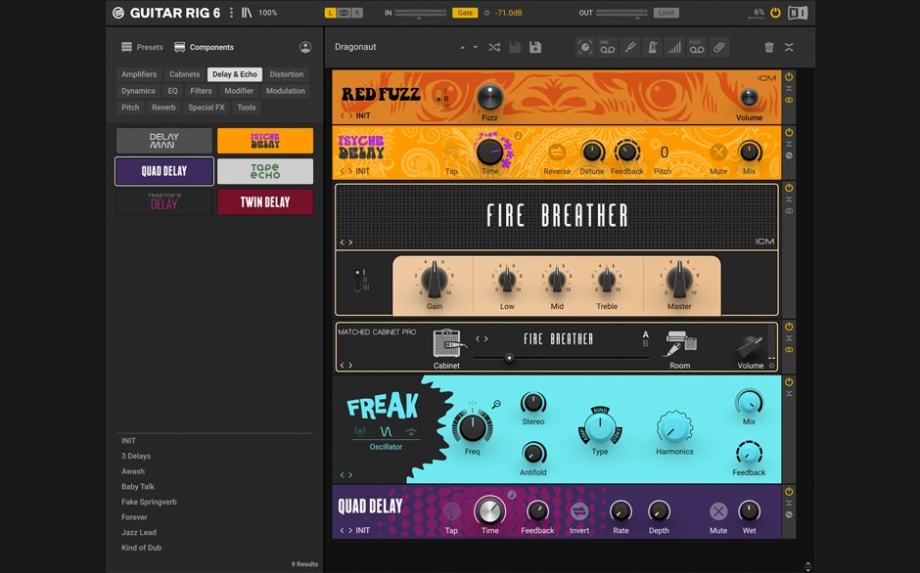Click the Psyche Delay Reverse button
Viewport: 920px width, 573px height.
click(x=556, y=152)
